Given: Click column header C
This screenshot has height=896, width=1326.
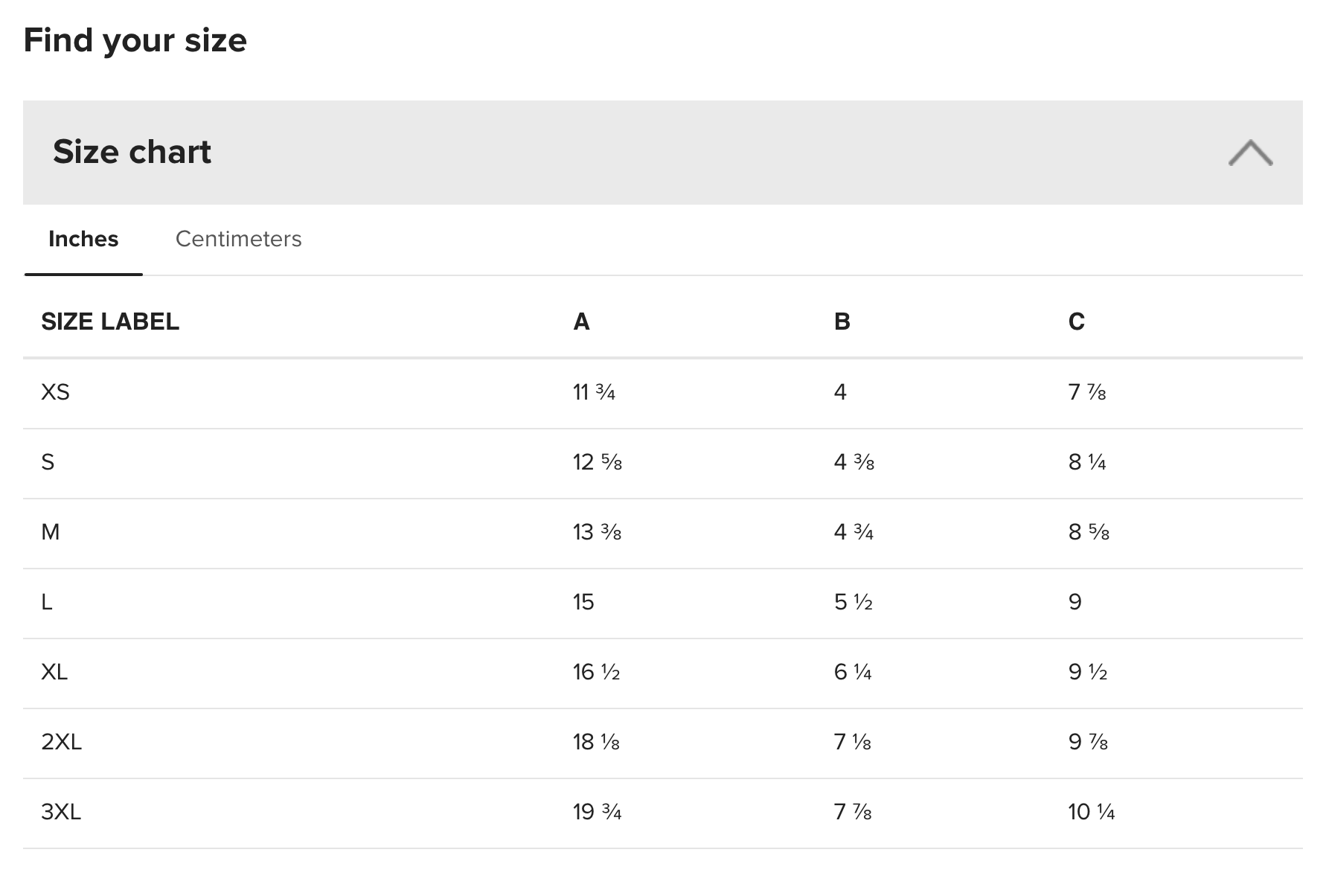Looking at the screenshot, I should (x=1076, y=321).
